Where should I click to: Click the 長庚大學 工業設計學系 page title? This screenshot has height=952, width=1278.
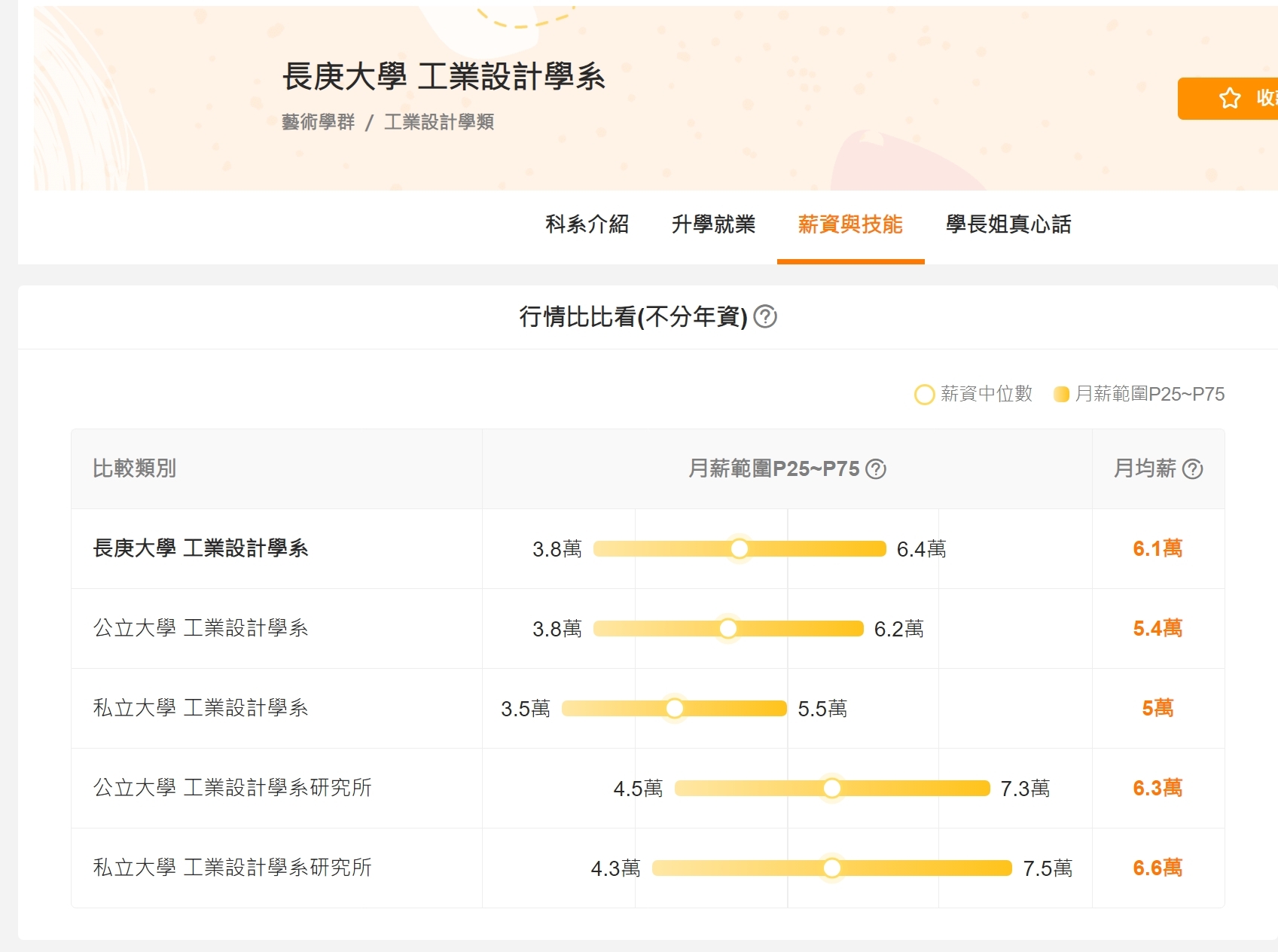(444, 77)
